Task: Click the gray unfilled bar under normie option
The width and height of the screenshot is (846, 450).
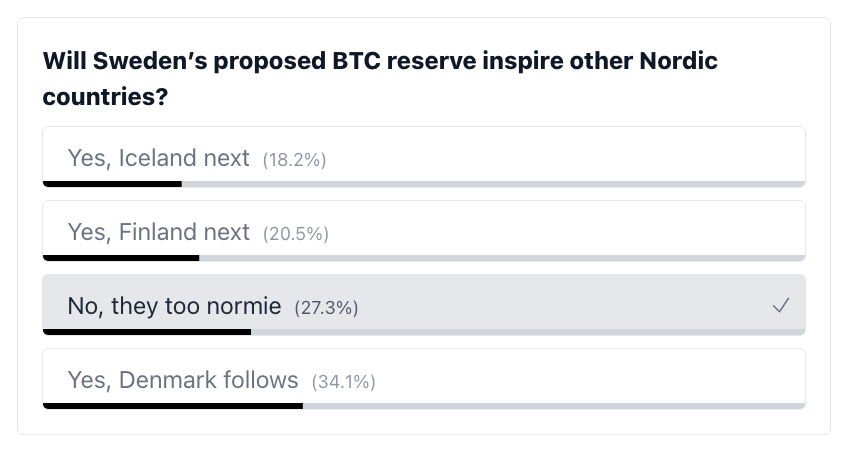Action: coord(528,332)
